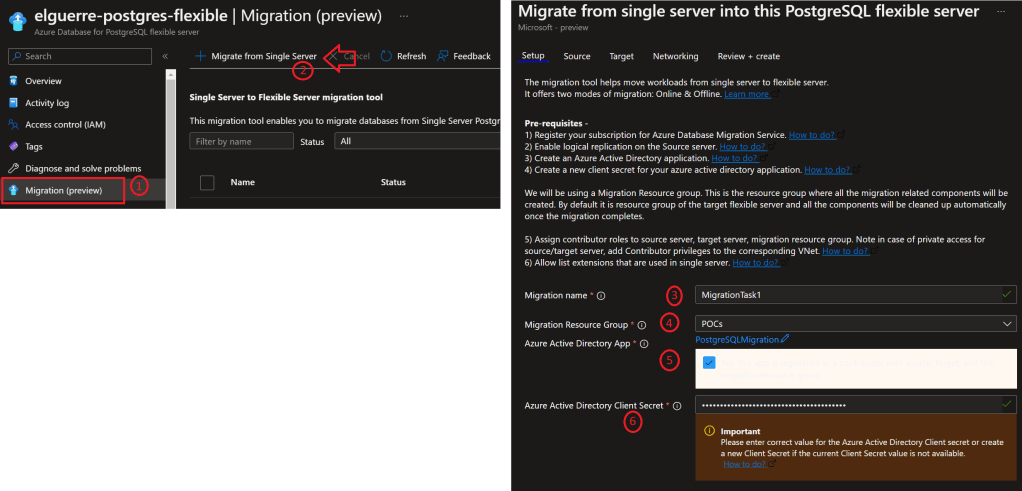The image size is (1022, 491).
Task: Collapse the sidebar with double chevron
Action: pyautogui.click(x=165, y=57)
